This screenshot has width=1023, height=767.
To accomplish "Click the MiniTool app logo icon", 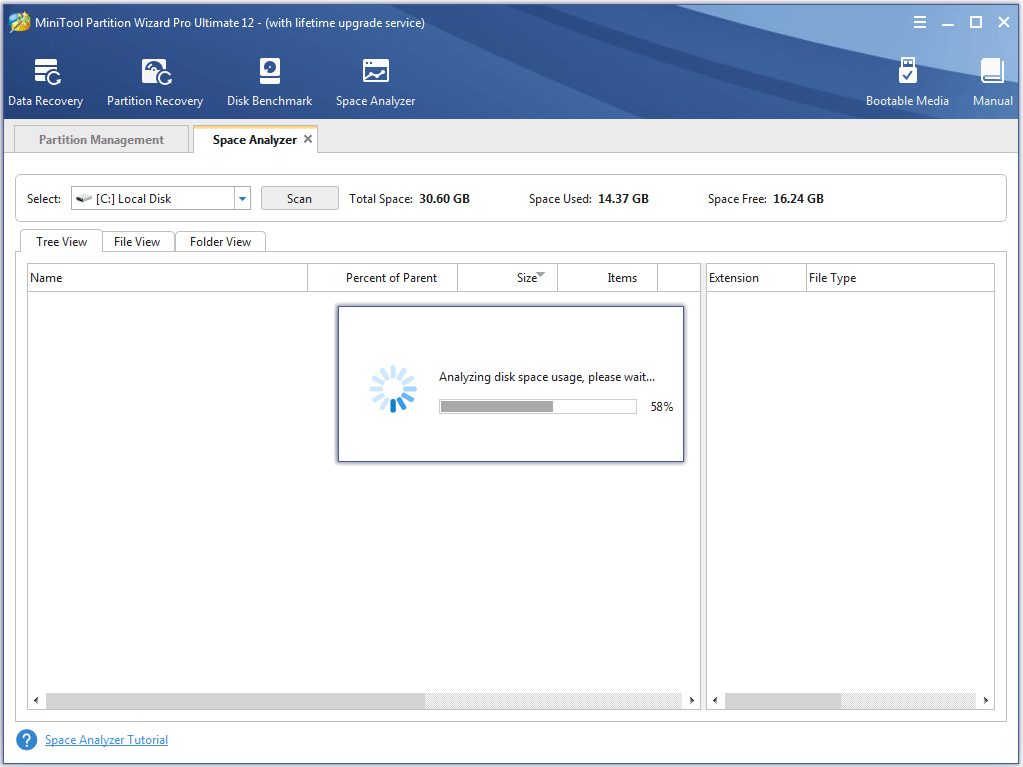I will (x=20, y=22).
